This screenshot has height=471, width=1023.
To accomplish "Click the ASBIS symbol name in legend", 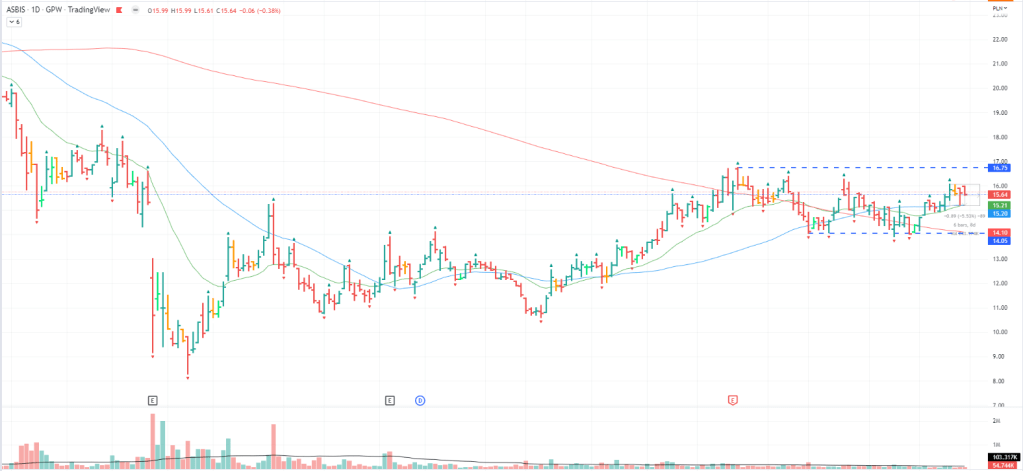I will (x=18, y=9).
